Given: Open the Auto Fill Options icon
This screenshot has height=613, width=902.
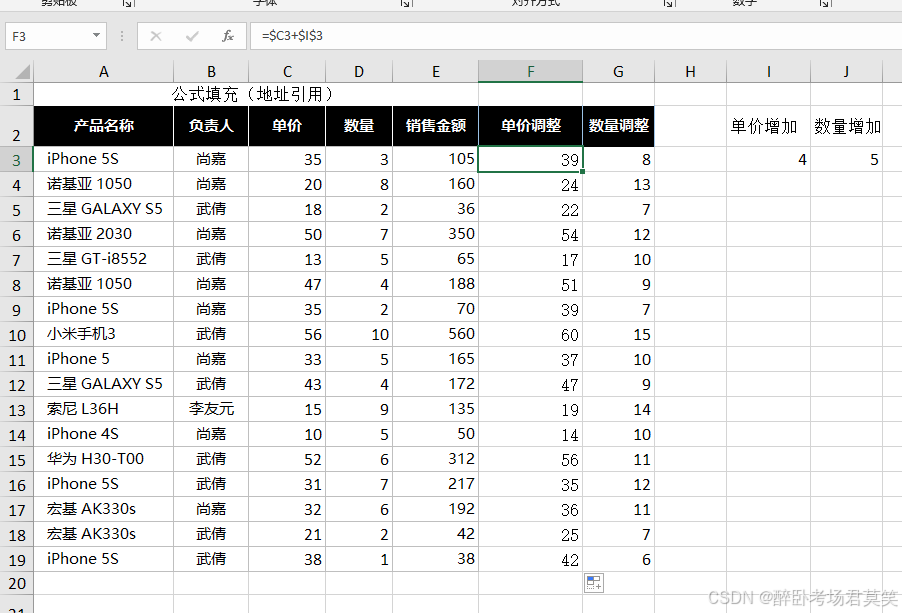Looking at the screenshot, I should click(x=594, y=583).
